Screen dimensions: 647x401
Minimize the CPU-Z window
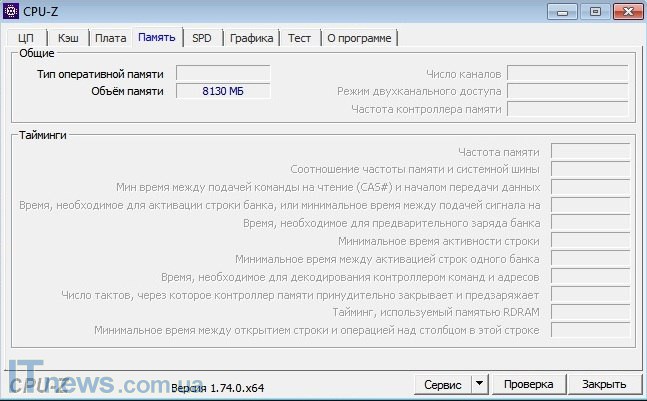point(565,11)
